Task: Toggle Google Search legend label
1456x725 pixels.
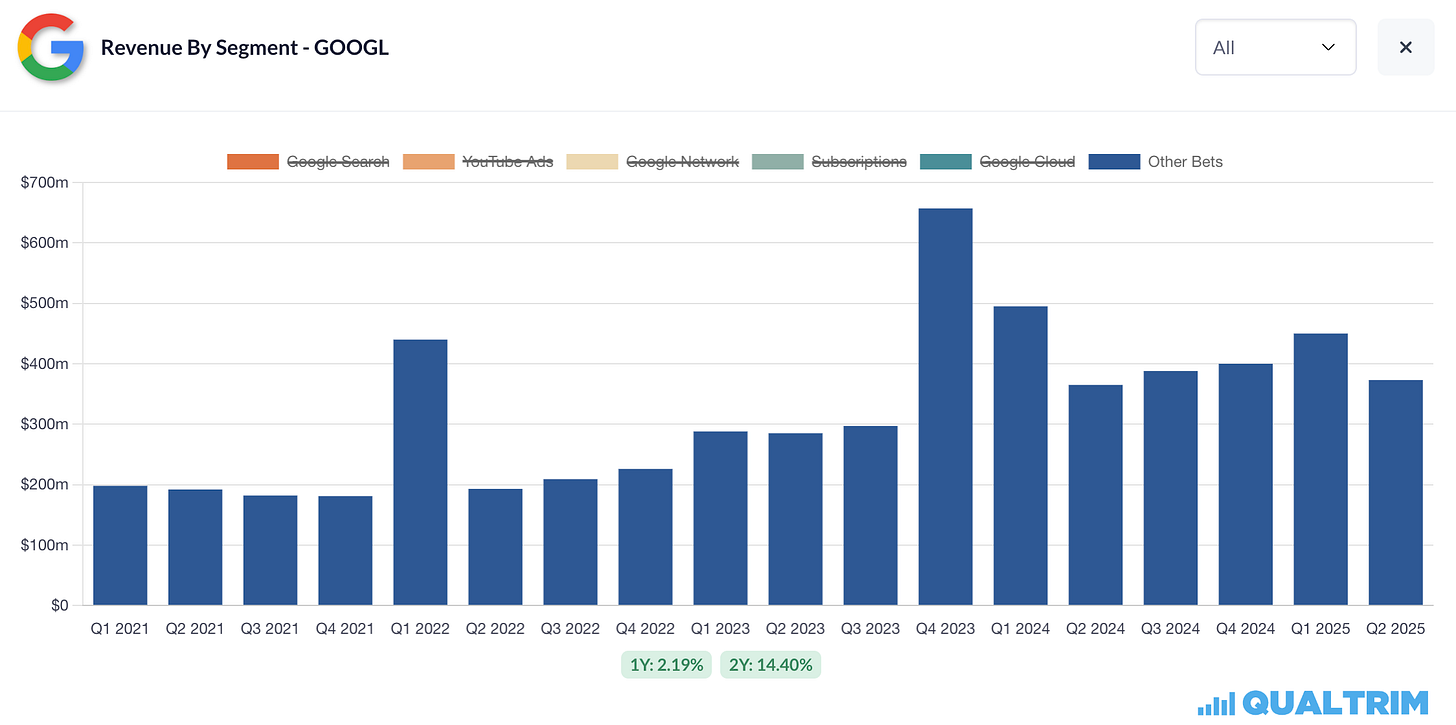Action: 338,161
